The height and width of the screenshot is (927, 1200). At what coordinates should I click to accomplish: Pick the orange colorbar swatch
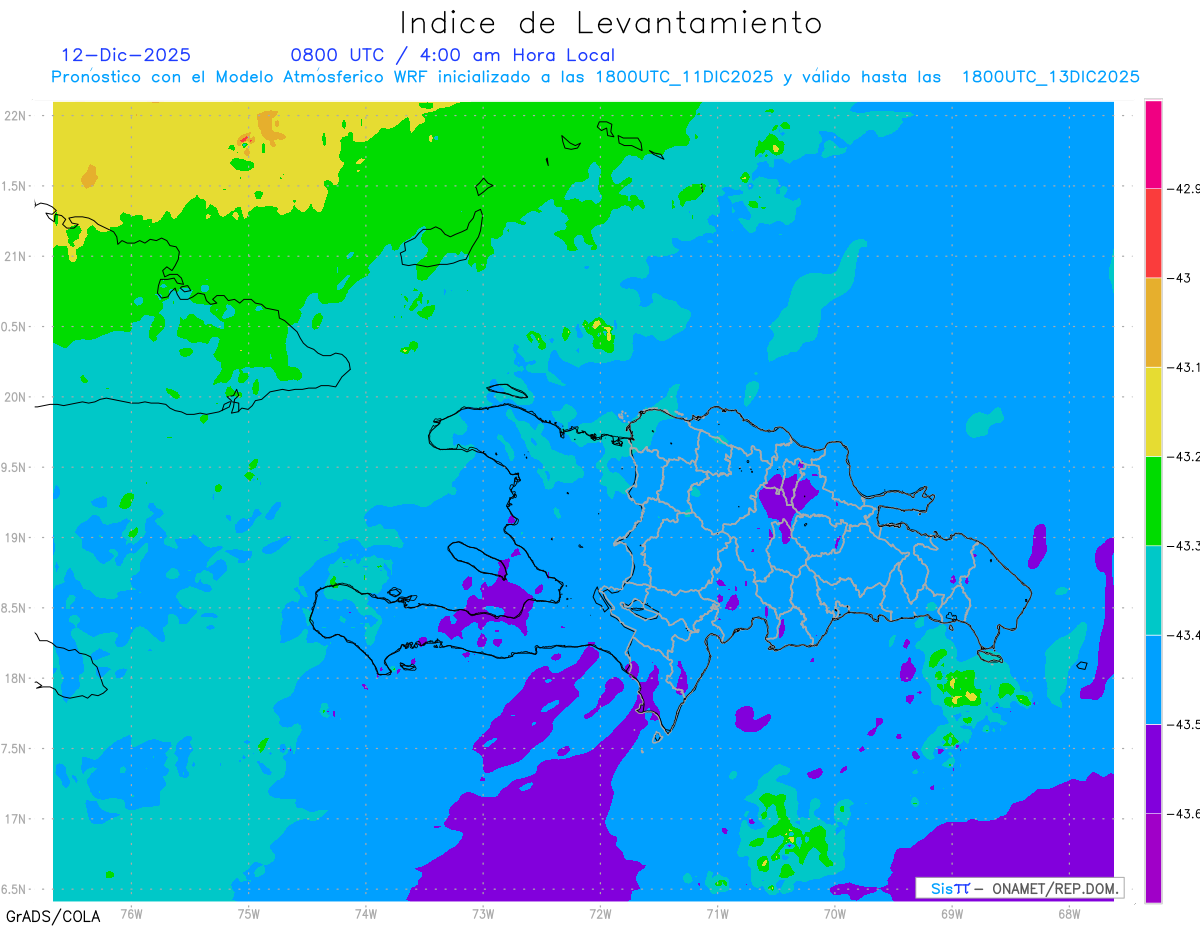pyautogui.click(x=1153, y=322)
